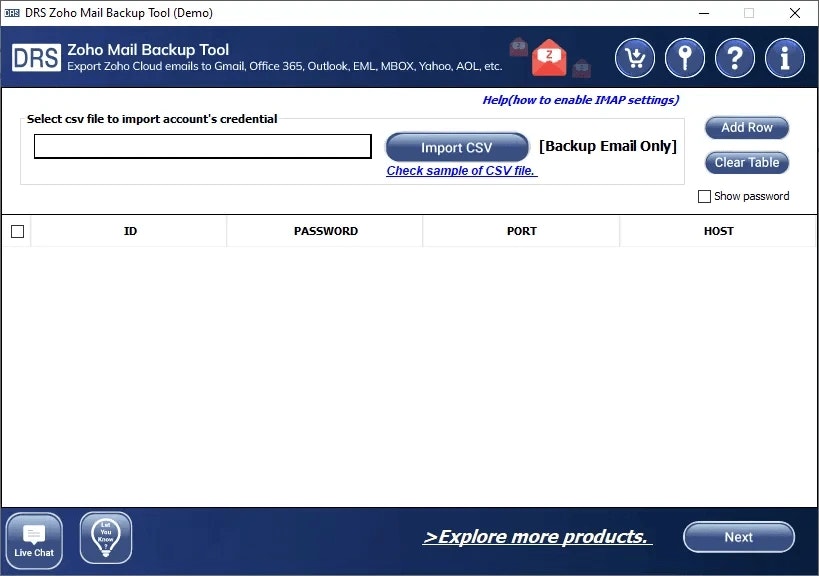Screen dimensions: 819x576
Task: Click the DRS title bar app icon
Action: click(12, 13)
